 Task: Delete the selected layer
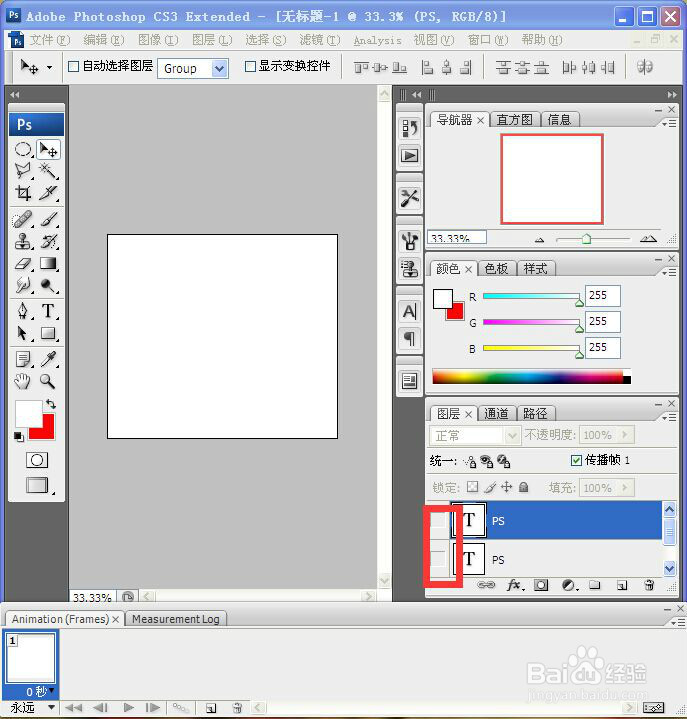point(649,585)
